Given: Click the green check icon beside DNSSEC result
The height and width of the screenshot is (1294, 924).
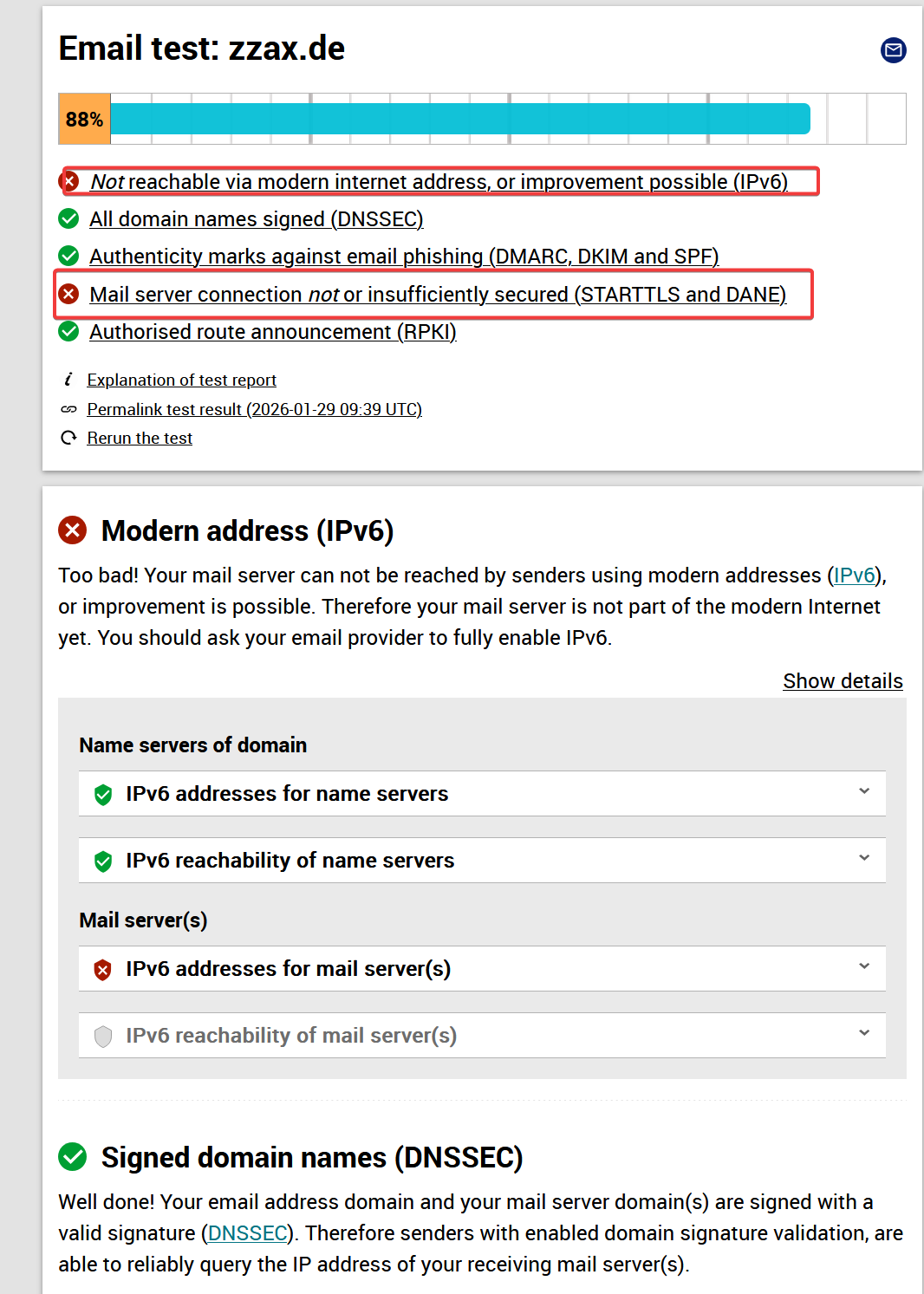Looking at the screenshot, I should [x=68, y=219].
